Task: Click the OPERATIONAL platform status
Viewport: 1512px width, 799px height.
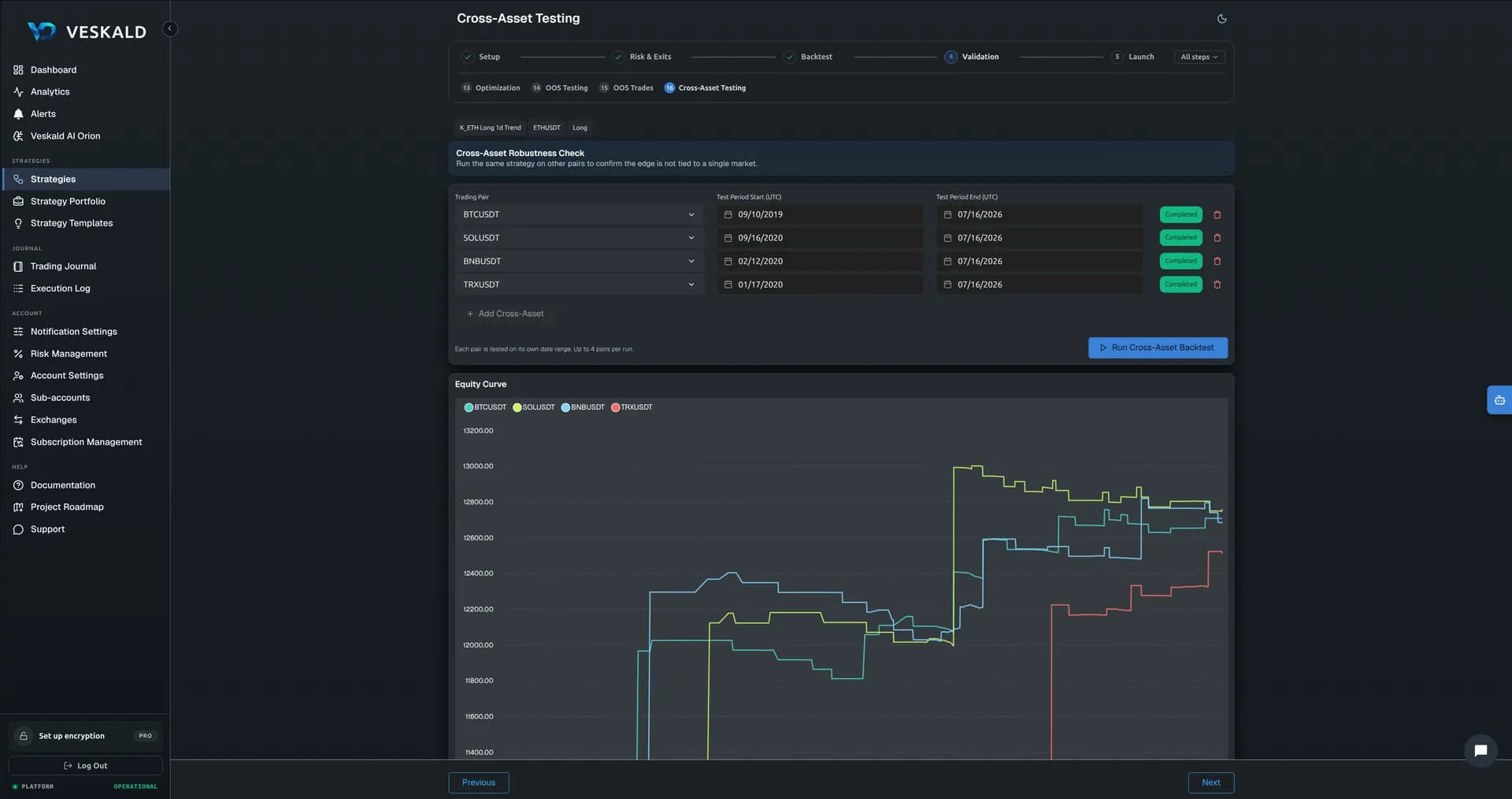Action: coord(135,786)
